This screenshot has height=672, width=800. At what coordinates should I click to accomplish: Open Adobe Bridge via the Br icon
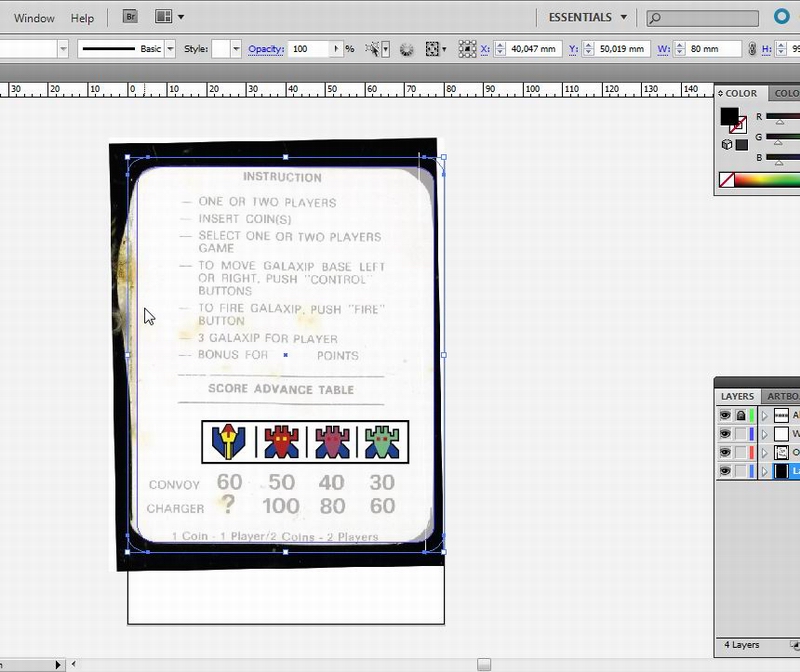[130, 17]
